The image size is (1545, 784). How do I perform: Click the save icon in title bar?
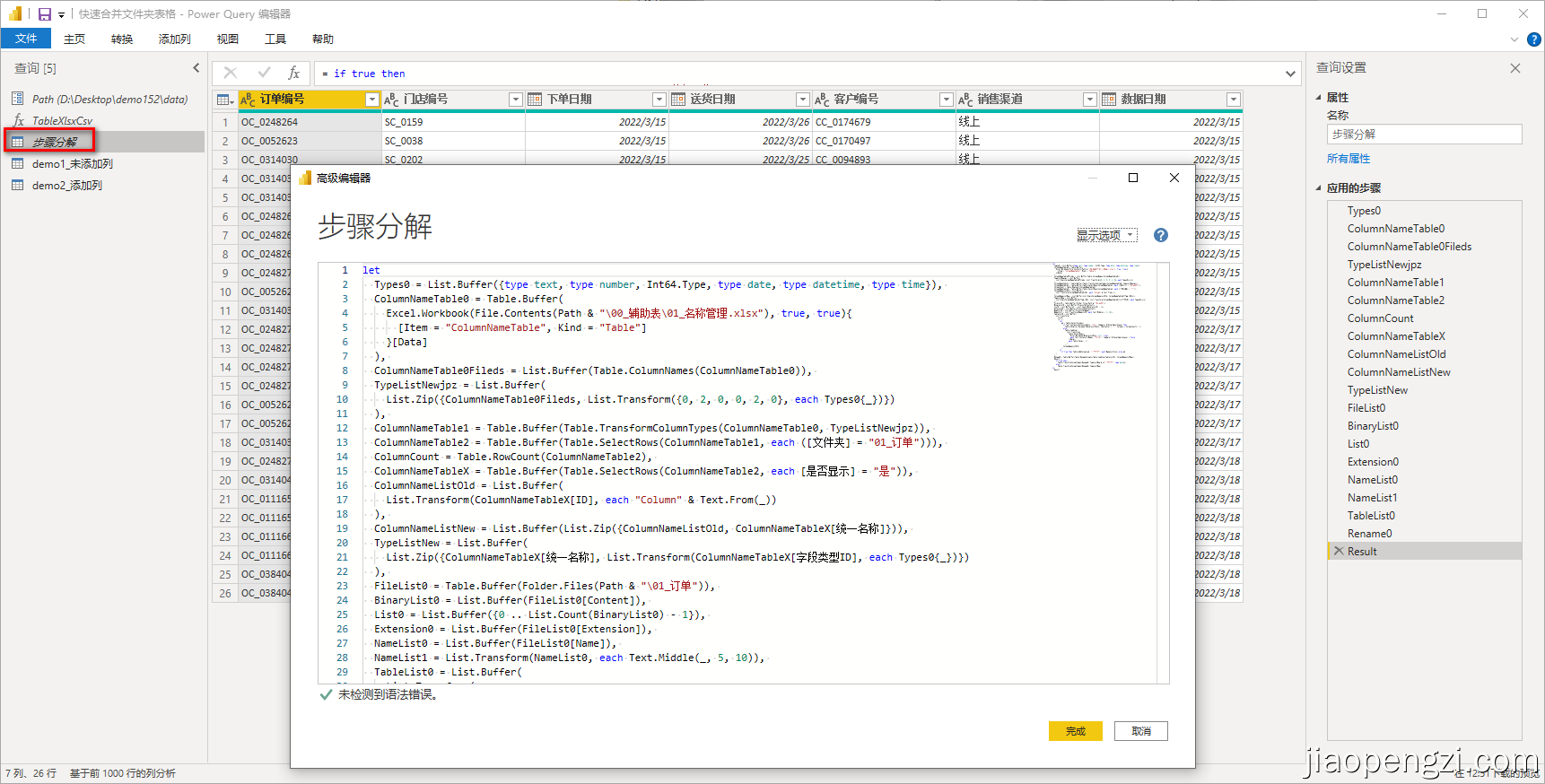(45, 14)
